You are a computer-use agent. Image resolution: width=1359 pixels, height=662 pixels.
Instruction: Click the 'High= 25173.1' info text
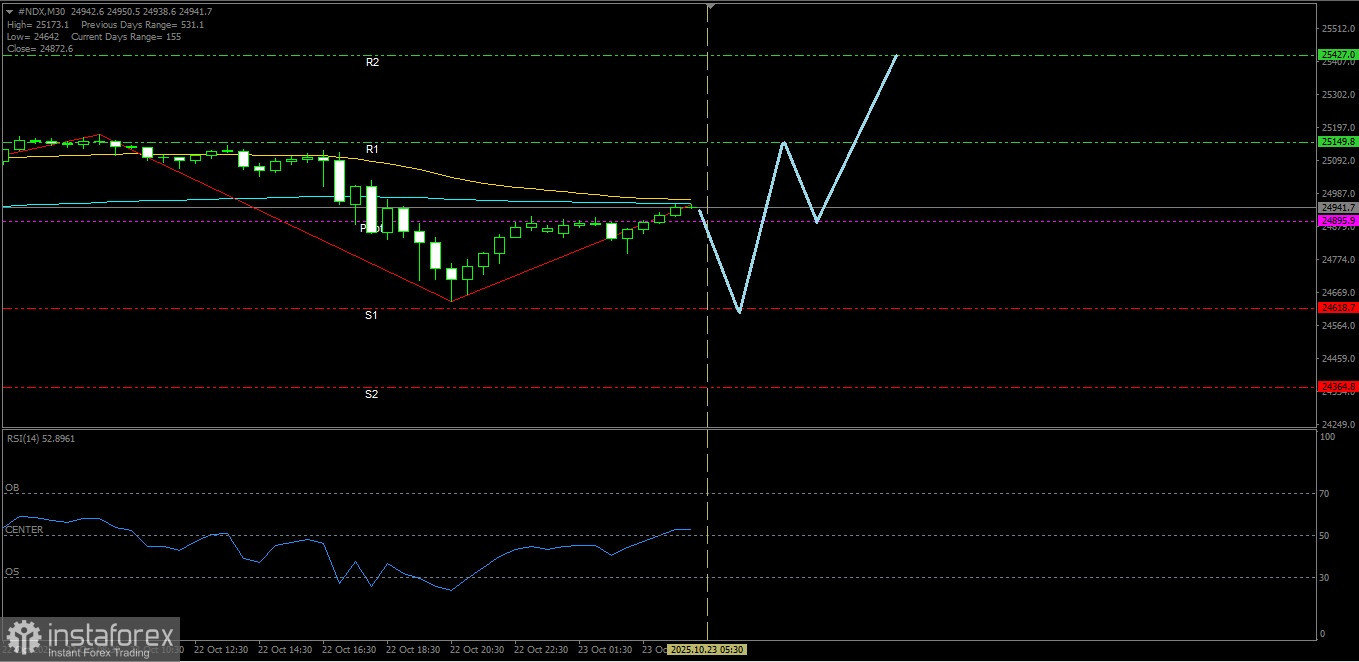(x=39, y=24)
